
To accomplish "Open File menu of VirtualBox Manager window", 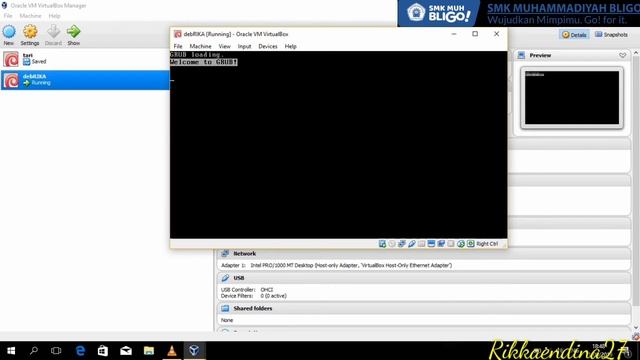I will click(8, 16).
